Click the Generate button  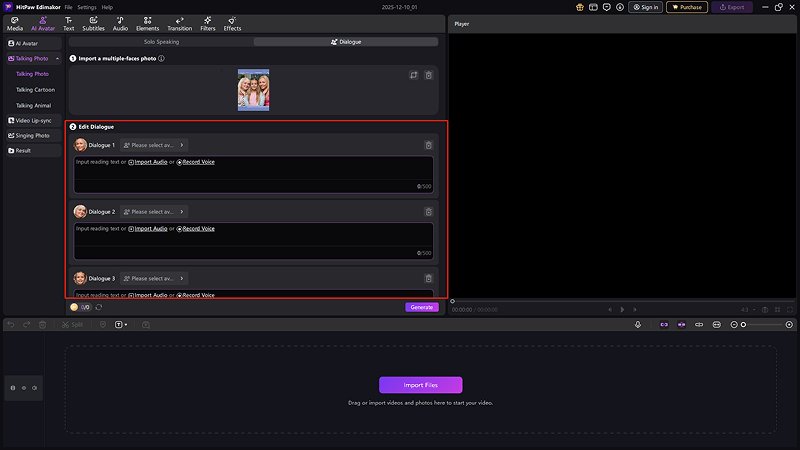(x=422, y=307)
